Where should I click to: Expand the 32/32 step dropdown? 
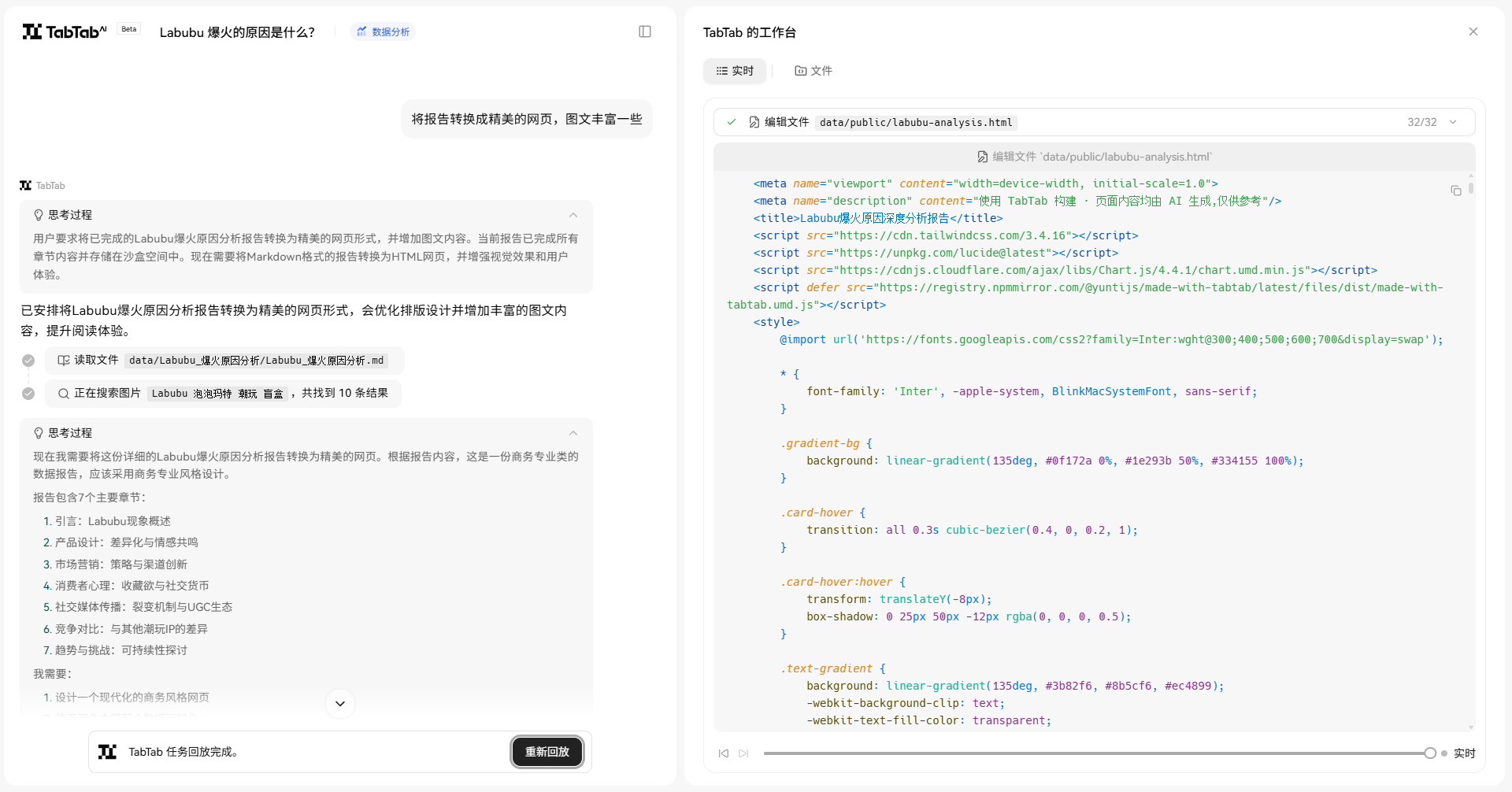tap(1453, 122)
